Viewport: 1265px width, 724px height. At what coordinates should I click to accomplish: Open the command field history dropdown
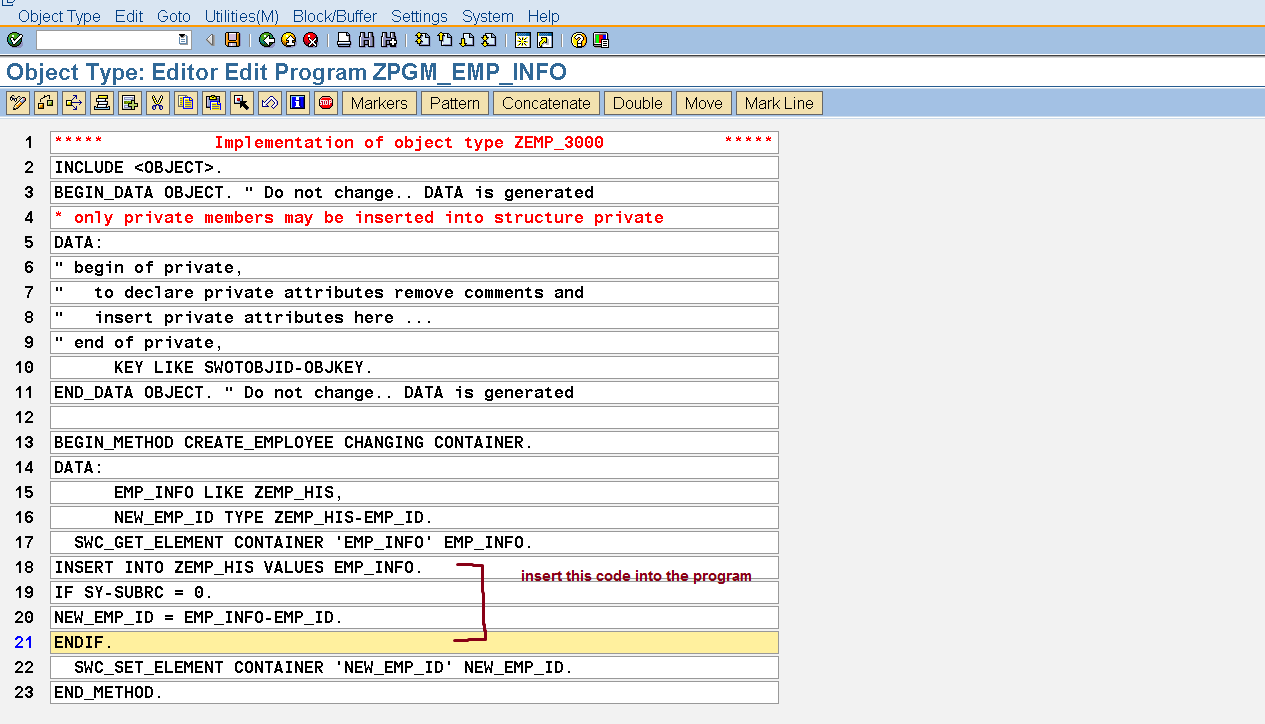pos(183,40)
